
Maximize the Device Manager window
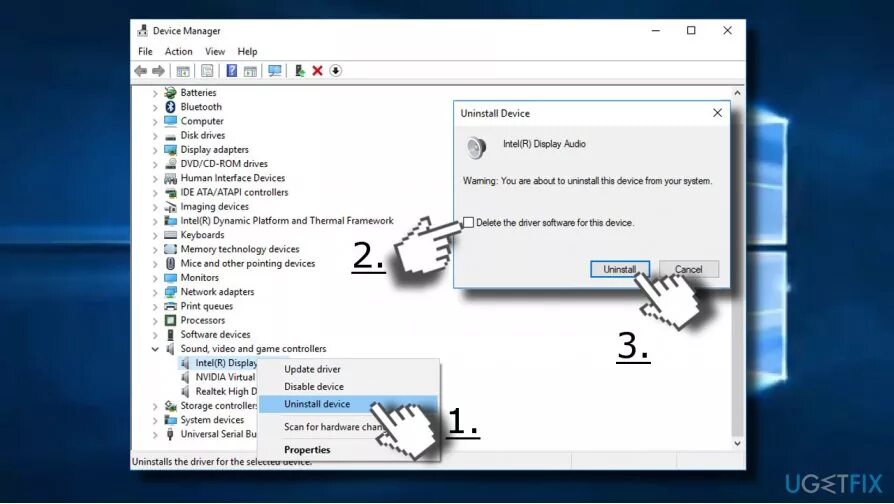[x=691, y=30]
